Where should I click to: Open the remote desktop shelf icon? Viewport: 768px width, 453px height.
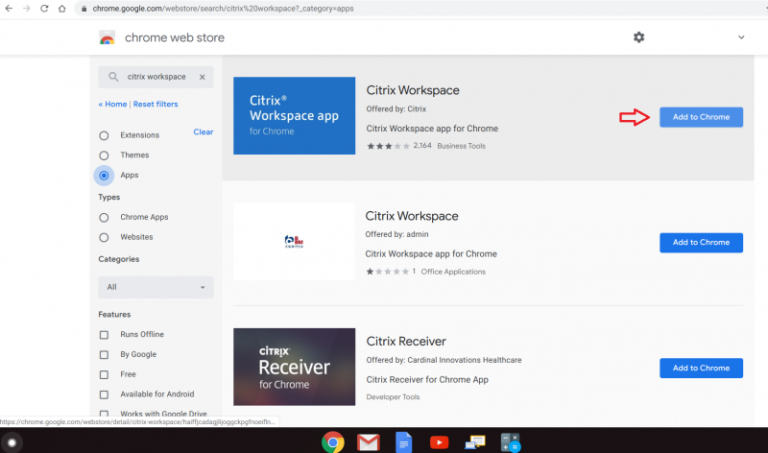click(x=475, y=443)
